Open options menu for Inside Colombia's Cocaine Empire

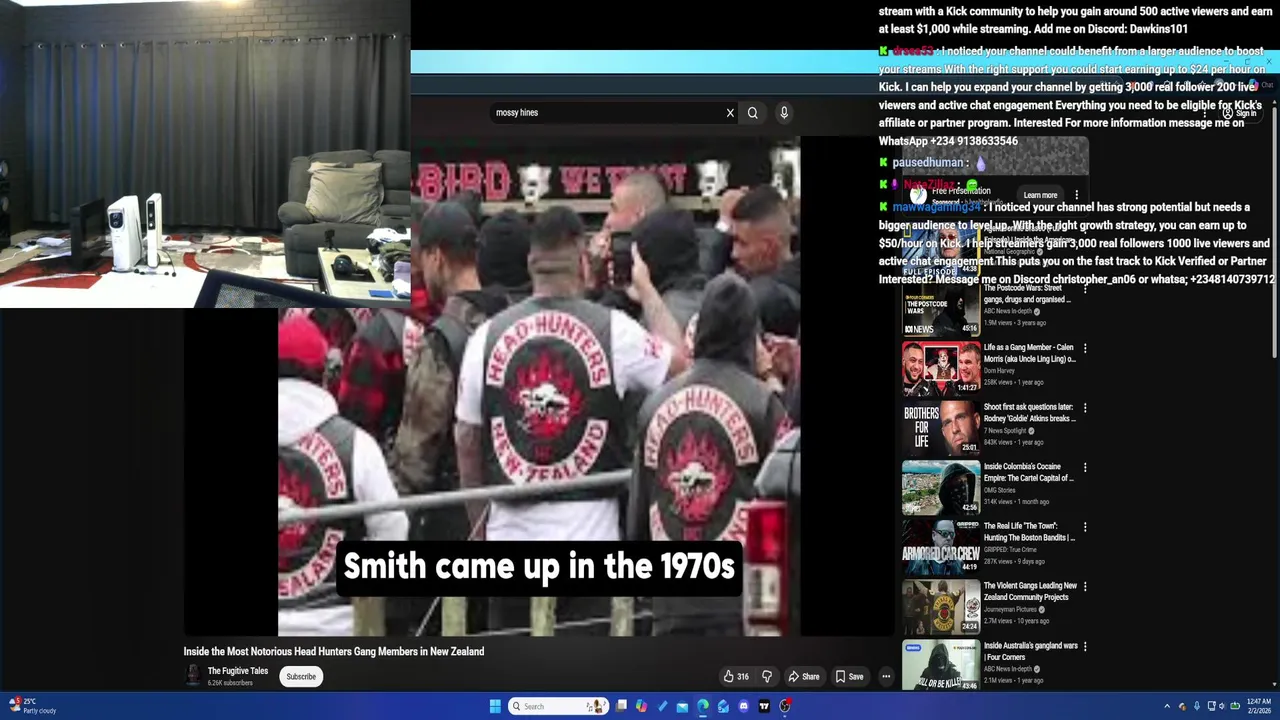(x=1085, y=467)
